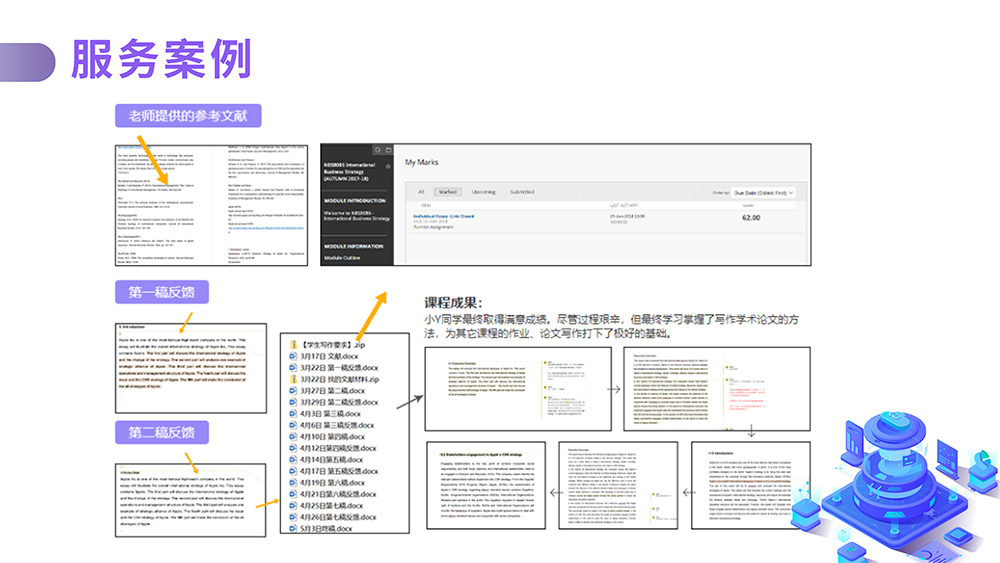The height and width of the screenshot is (563, 1000).
Task: Click the 3月17日 文献.docx file name
Action: pyautogui.click(x=329, y=356)
